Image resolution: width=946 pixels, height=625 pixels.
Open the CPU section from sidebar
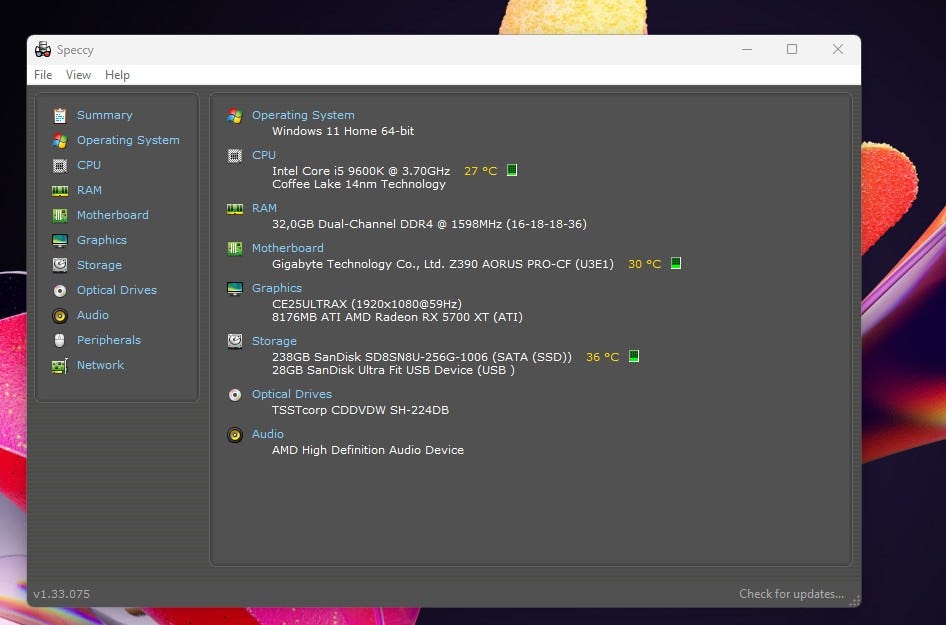click(89, 165)
